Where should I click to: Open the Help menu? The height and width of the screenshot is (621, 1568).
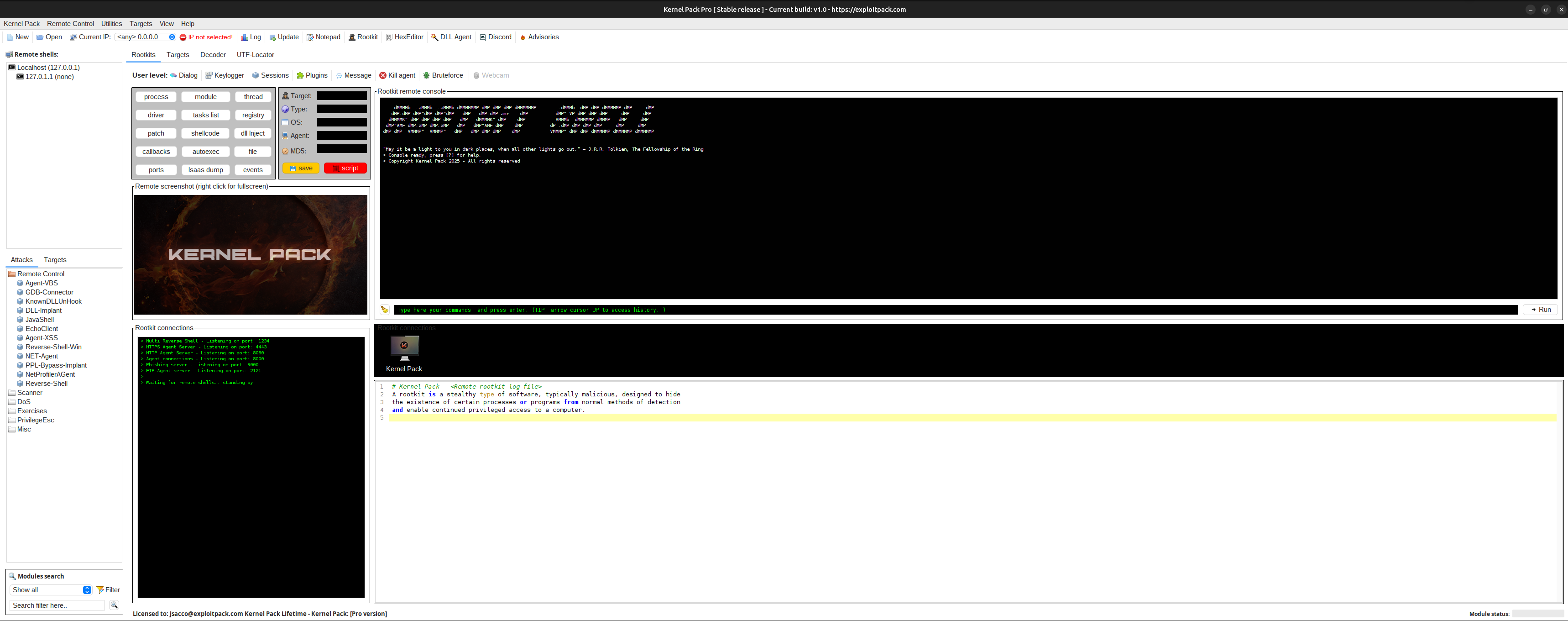pos(188,24)
